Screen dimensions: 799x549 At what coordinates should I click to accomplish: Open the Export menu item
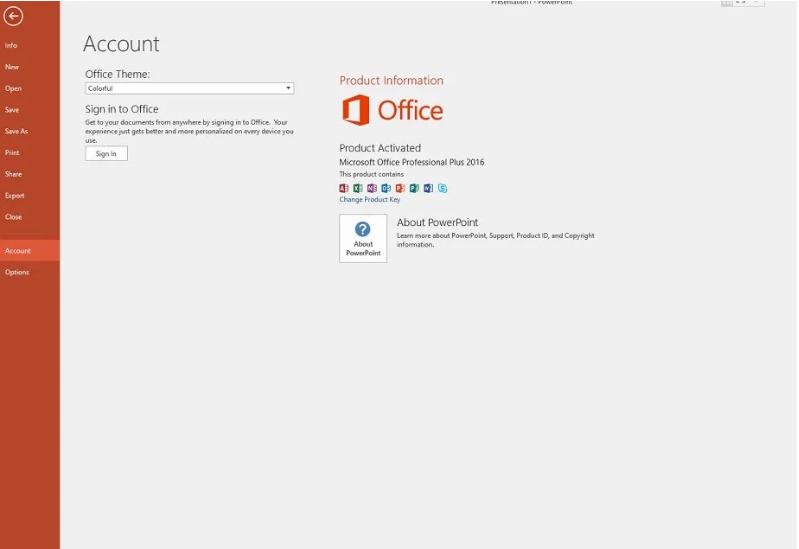pyautogui.click(x=14, y=195)
